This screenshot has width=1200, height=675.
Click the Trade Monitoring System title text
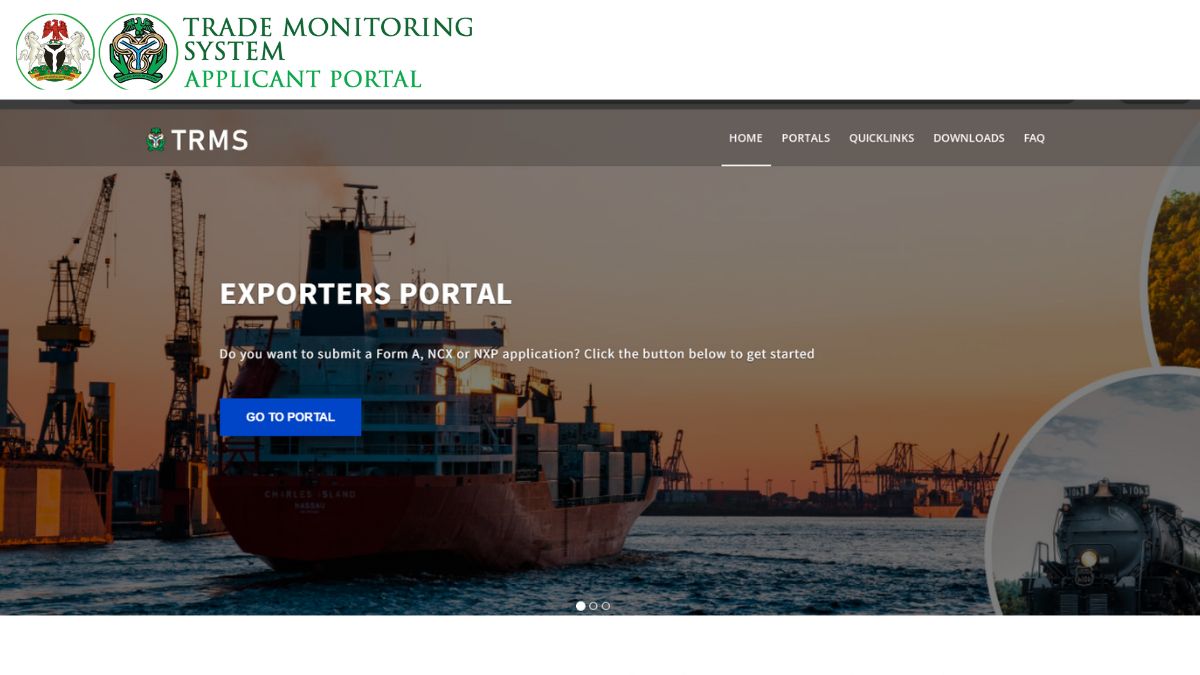pyautogui.click(x=328, y=39)
